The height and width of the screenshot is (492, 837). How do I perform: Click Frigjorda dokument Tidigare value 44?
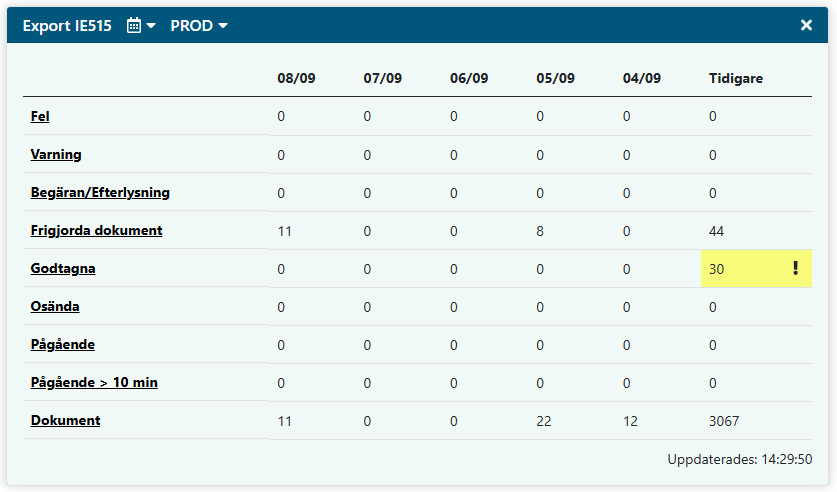coord(717,231)
